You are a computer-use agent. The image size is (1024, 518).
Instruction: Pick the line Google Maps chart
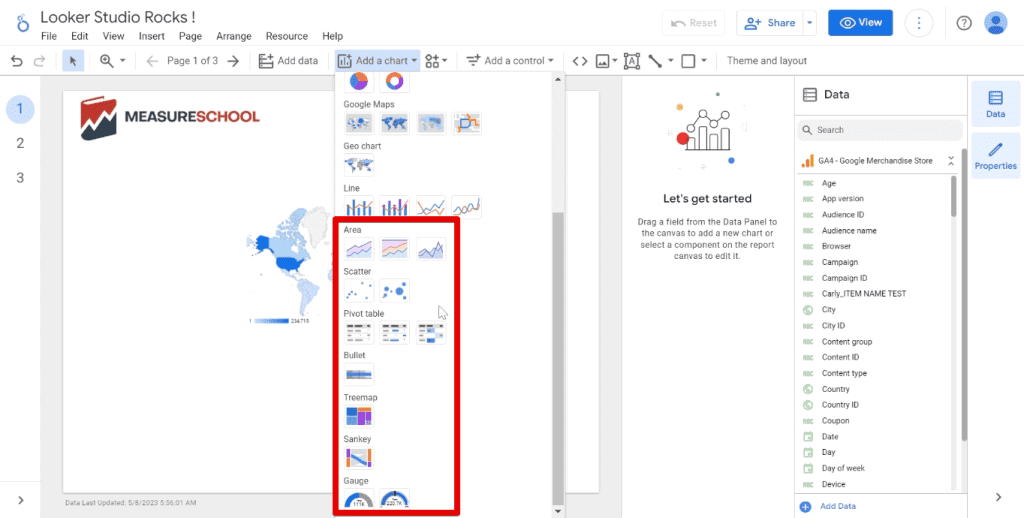click(466, 123)
